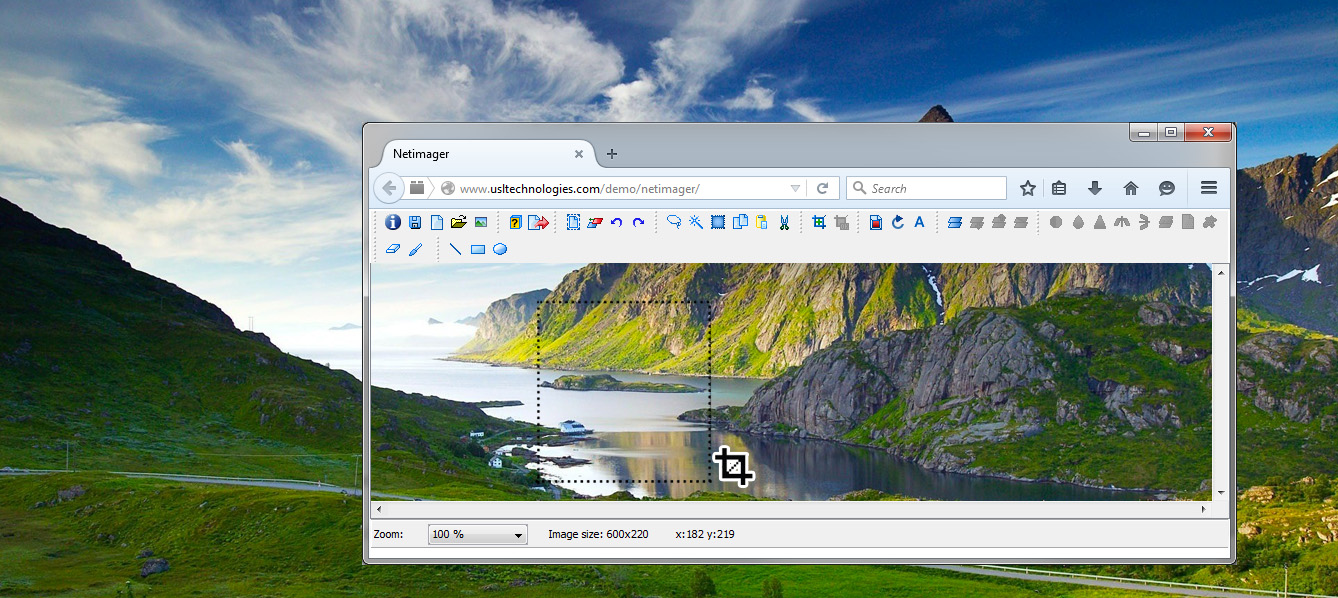
Task: Pick the ellipse shape tool
Action: click(500, 249)
